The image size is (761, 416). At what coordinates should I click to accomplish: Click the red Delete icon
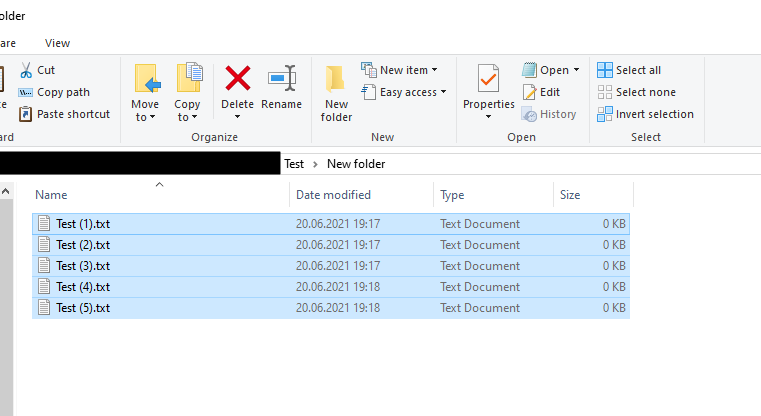coord(237,79)
